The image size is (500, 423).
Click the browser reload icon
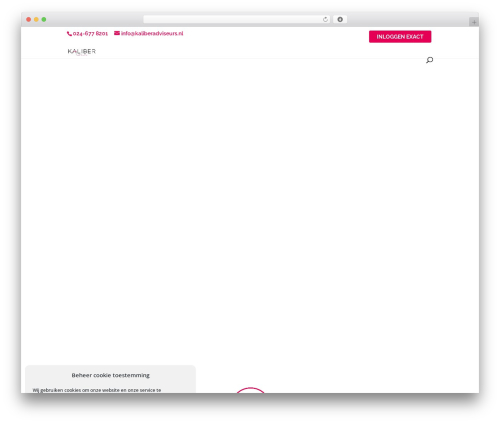coord(325,20)
